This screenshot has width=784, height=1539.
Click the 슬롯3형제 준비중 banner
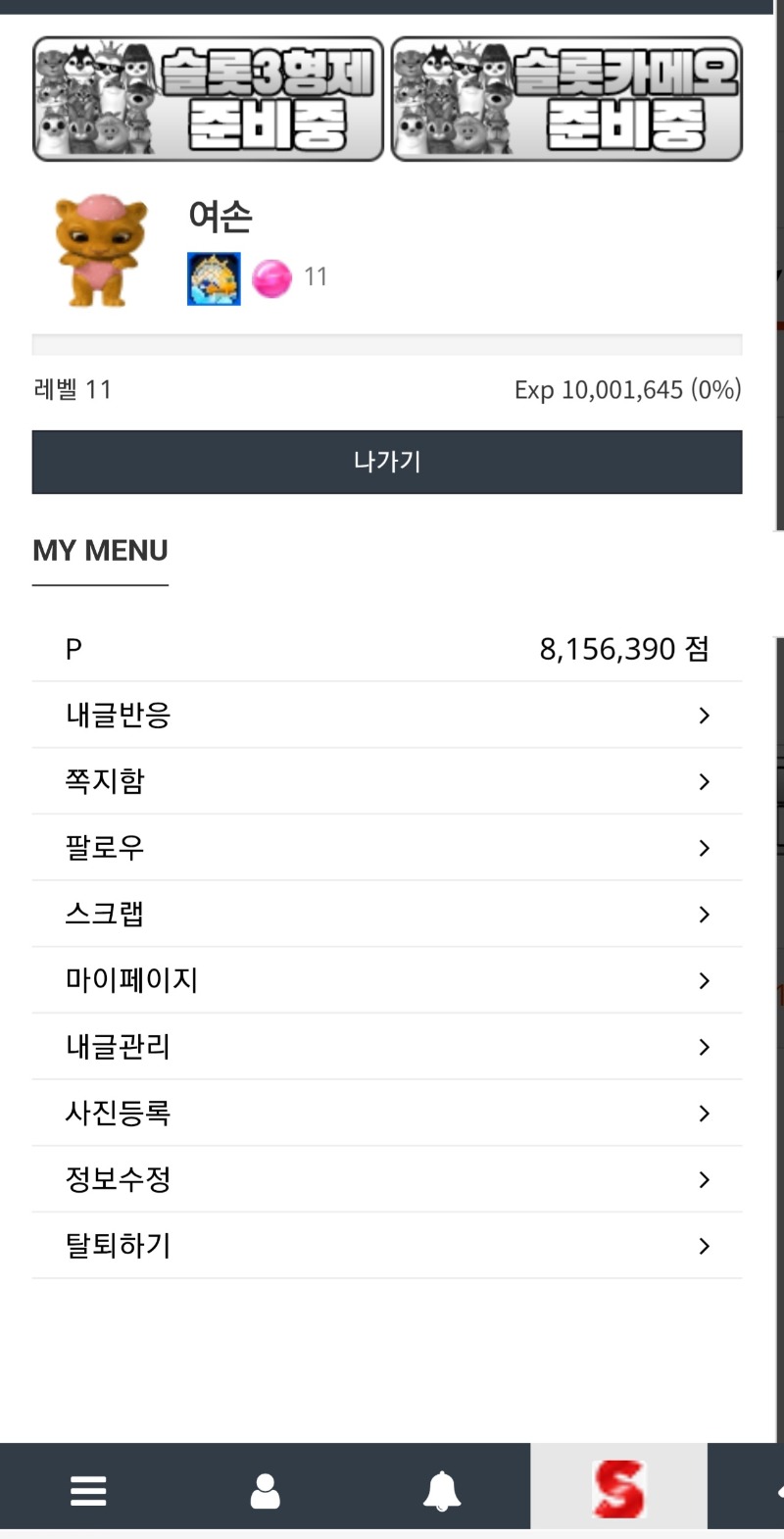(x=208, y=99)
